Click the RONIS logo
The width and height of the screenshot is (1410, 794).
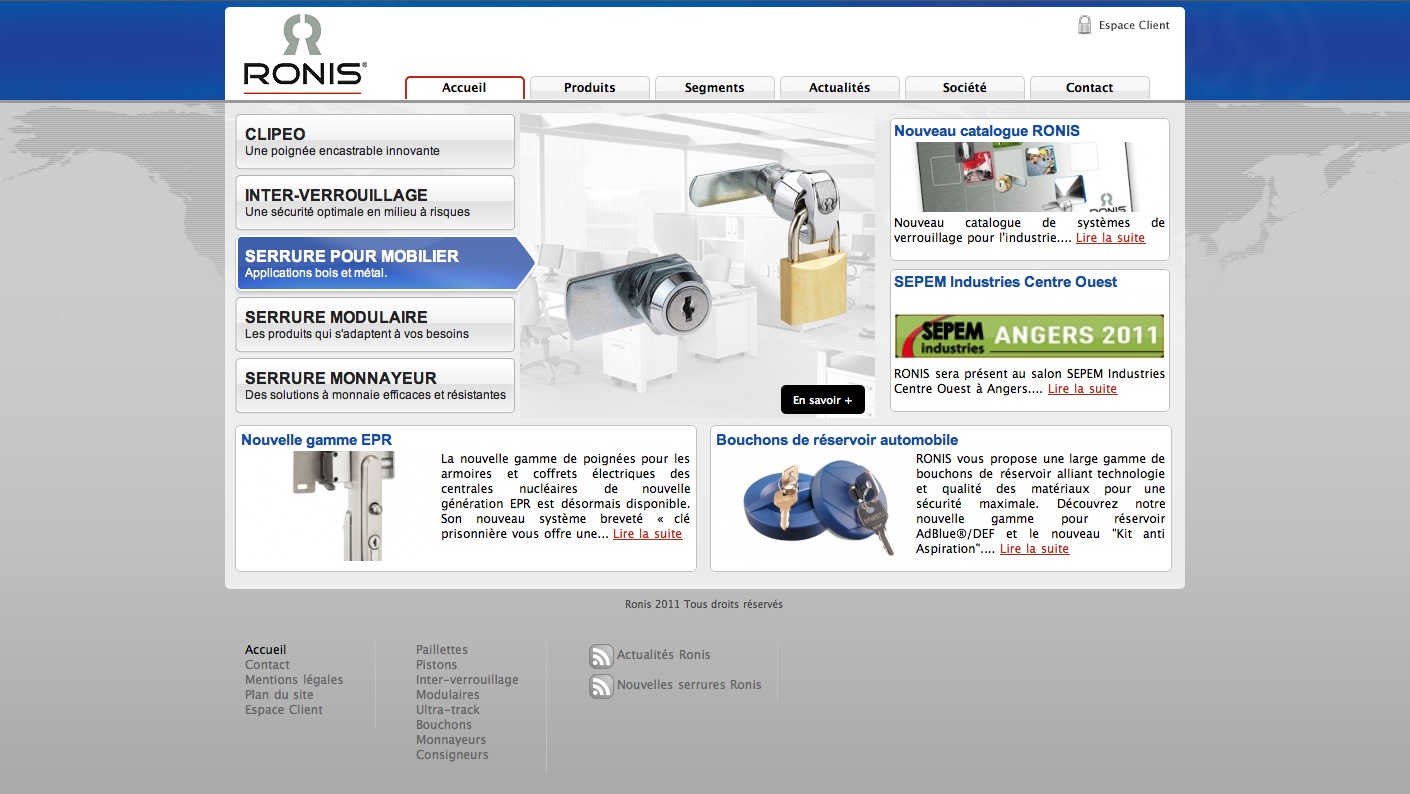pyautogui.click(x=305, y=53)
